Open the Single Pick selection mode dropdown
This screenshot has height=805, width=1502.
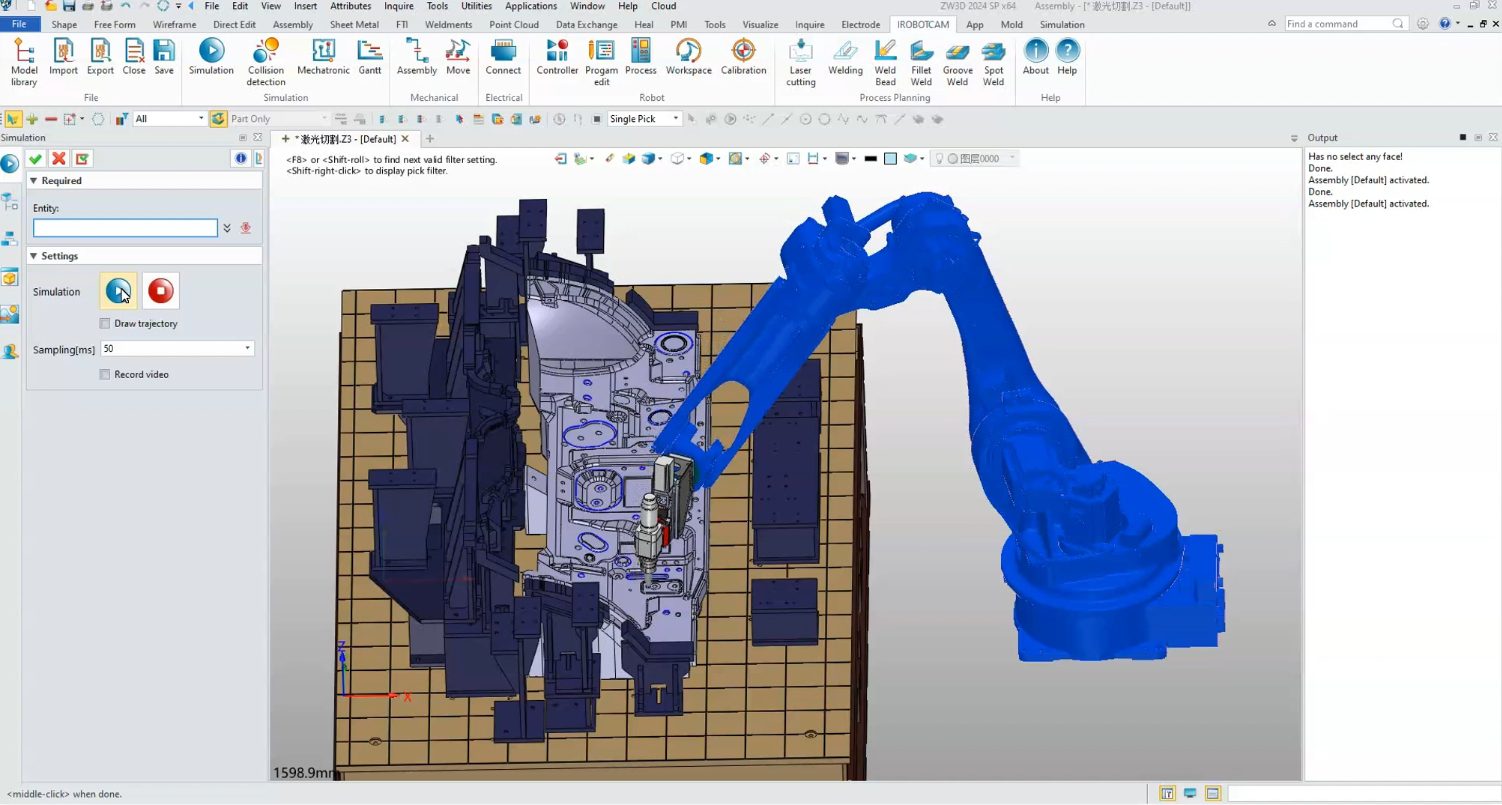[676, 118]
